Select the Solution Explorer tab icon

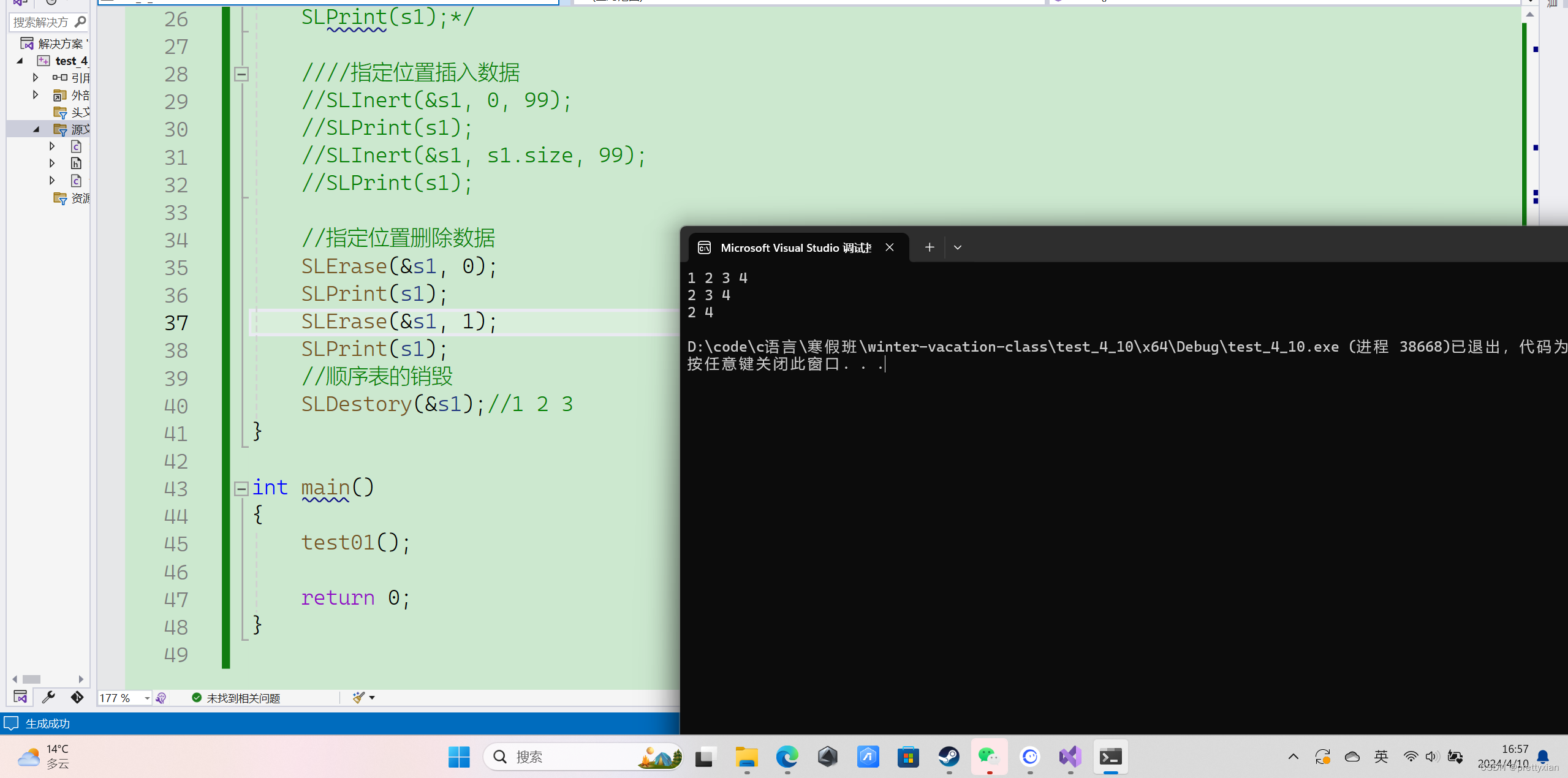click(20, 697)
